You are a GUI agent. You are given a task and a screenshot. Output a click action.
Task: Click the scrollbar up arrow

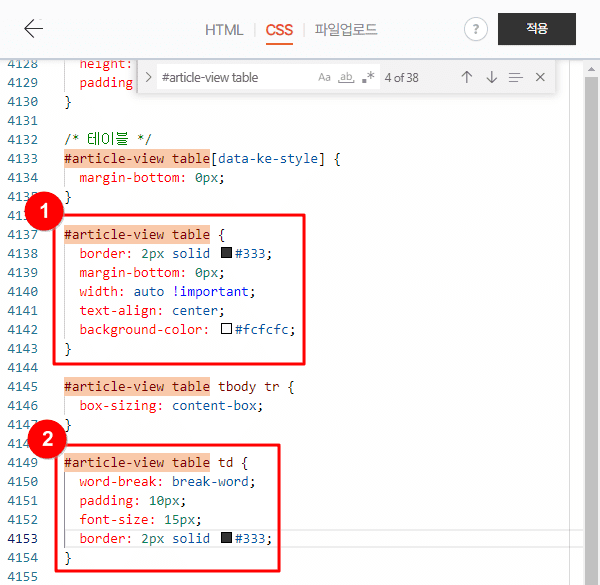coord(592,69)
